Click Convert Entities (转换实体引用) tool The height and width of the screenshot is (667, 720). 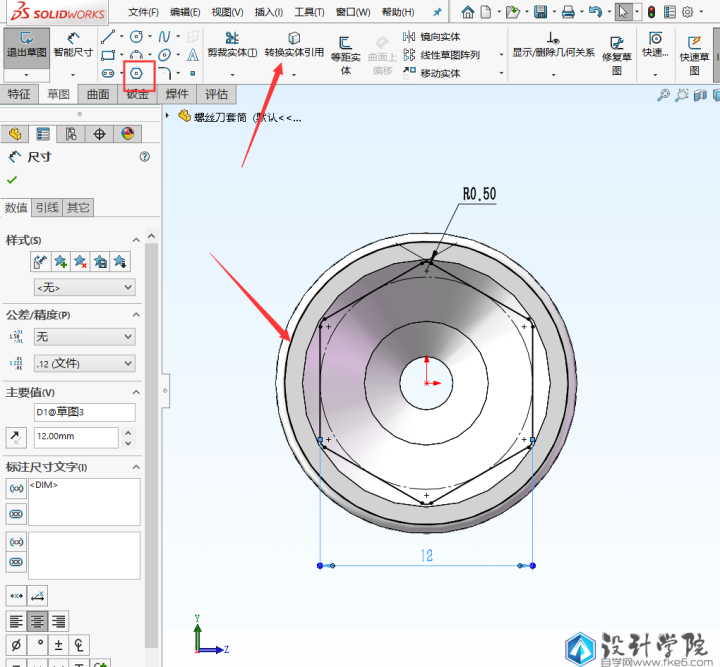coord(294,44)
